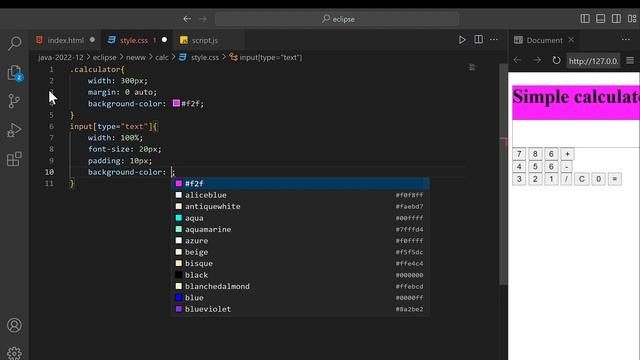Pick azure from the color suggestions

pos(300,241)
